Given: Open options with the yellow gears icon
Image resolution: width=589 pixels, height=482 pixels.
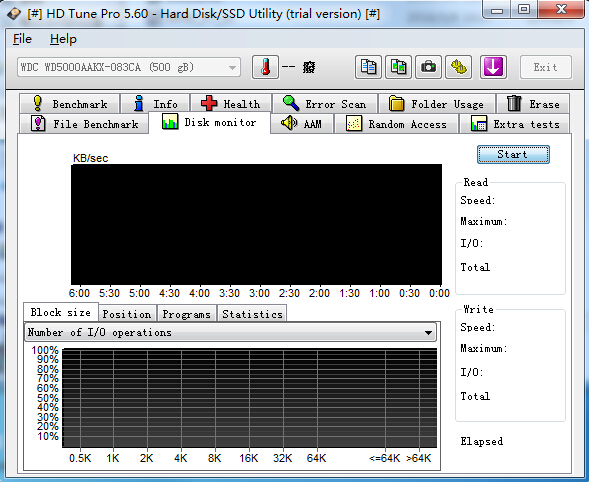Looking at the screenshot, I should click(458, 67).
